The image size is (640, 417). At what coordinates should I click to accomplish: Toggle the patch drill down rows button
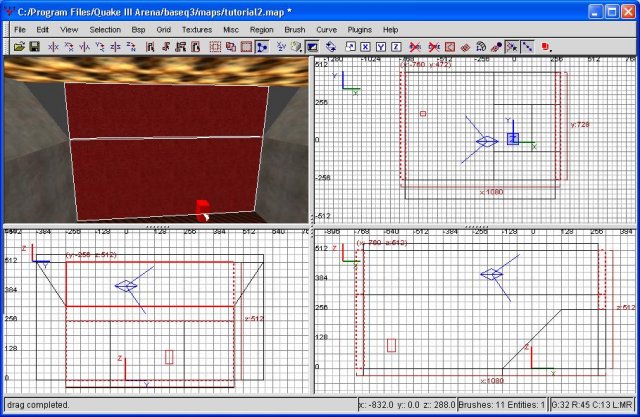click(527, 47)
